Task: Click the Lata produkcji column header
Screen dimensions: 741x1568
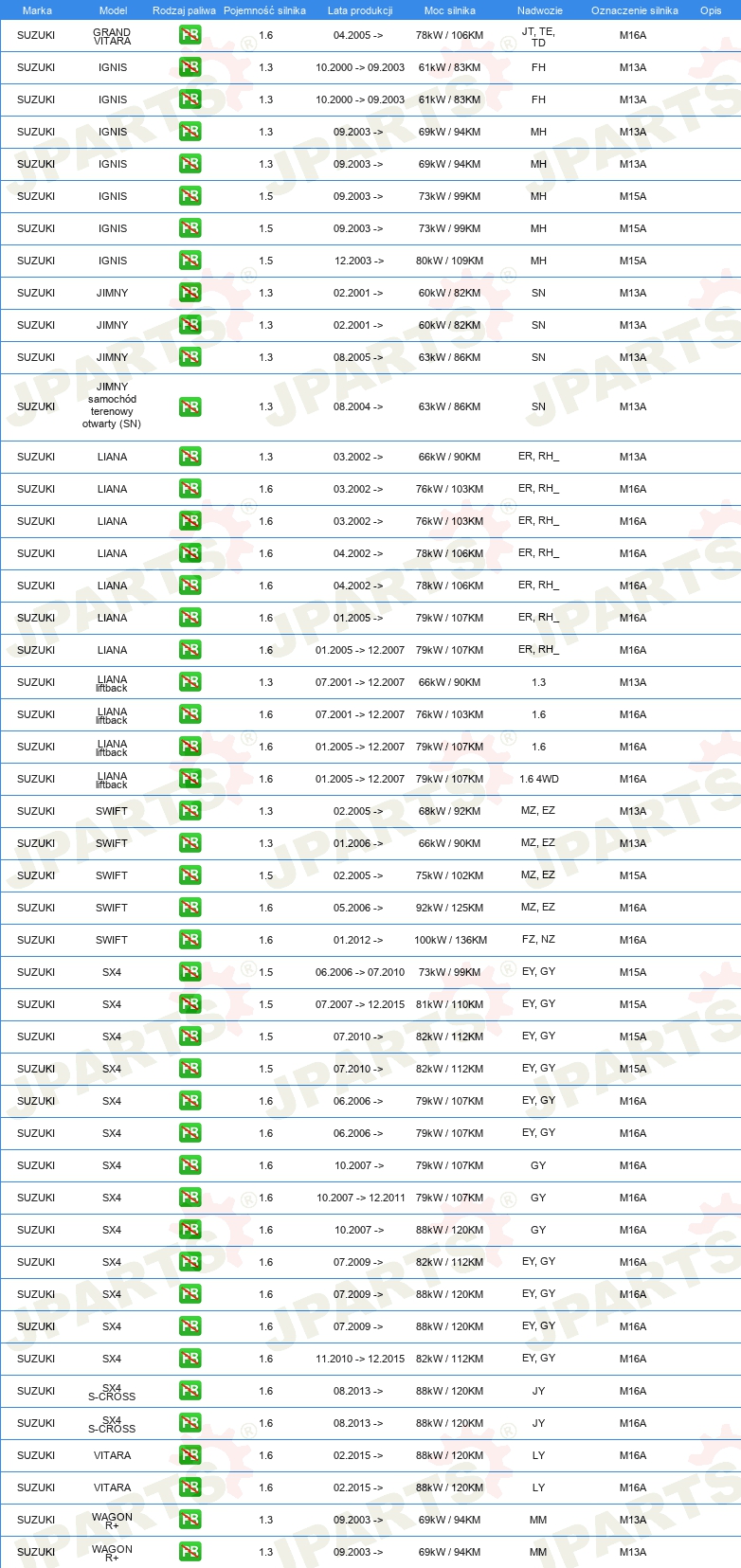Action: (360, 10)
